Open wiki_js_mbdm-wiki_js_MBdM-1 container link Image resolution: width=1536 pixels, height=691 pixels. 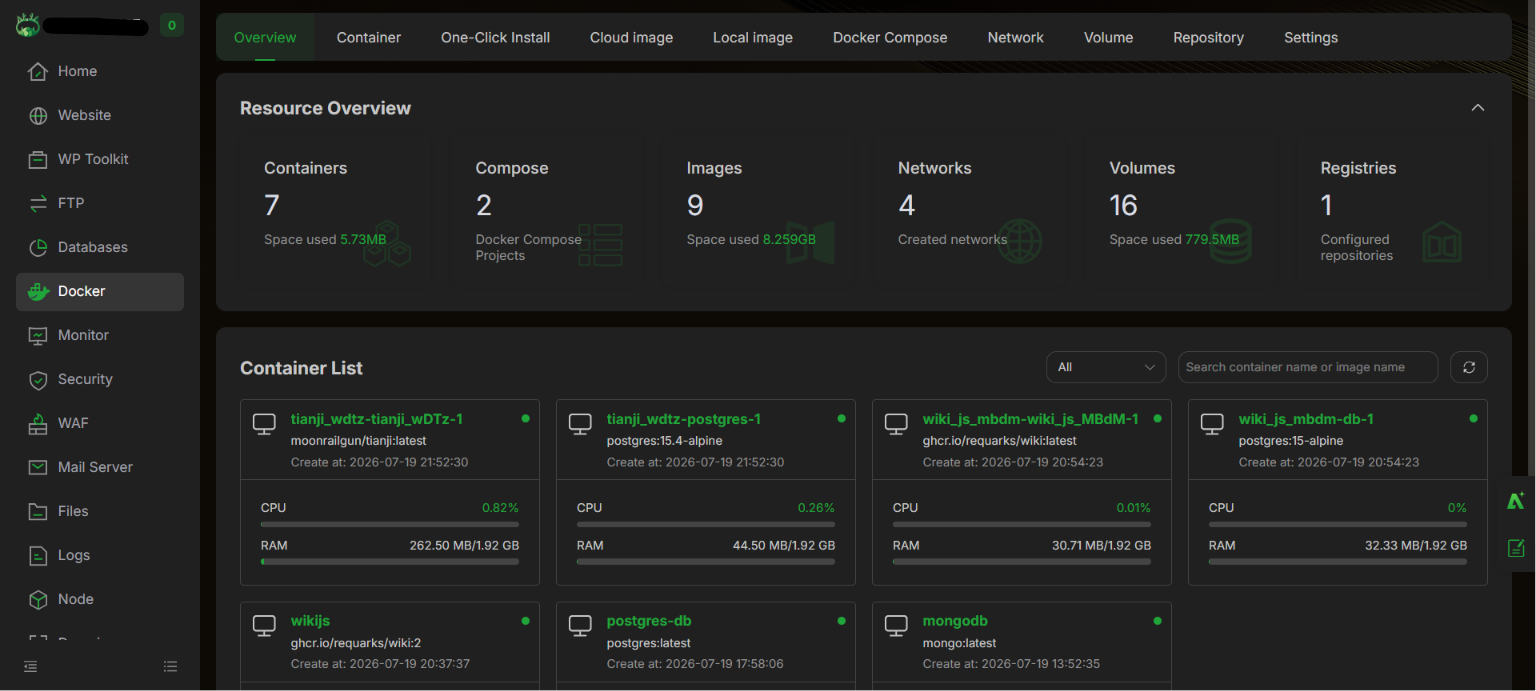1031,419
